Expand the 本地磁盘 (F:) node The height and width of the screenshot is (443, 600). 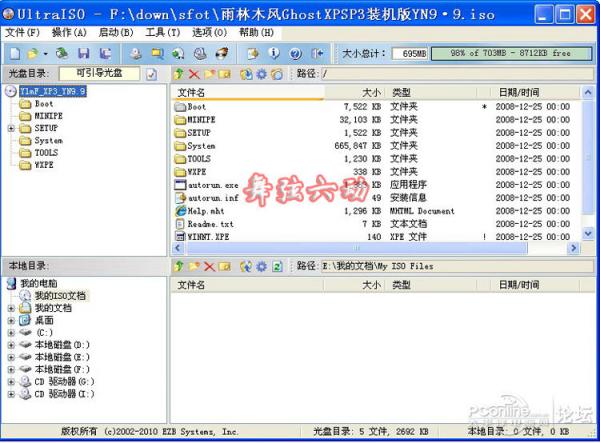(x=11, y=369)
